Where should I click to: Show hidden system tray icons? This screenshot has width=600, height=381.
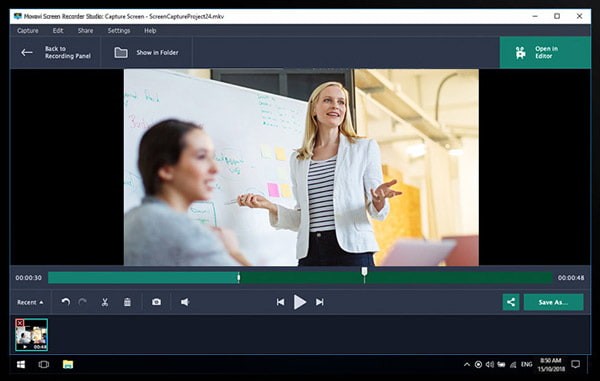pos(467,365)
